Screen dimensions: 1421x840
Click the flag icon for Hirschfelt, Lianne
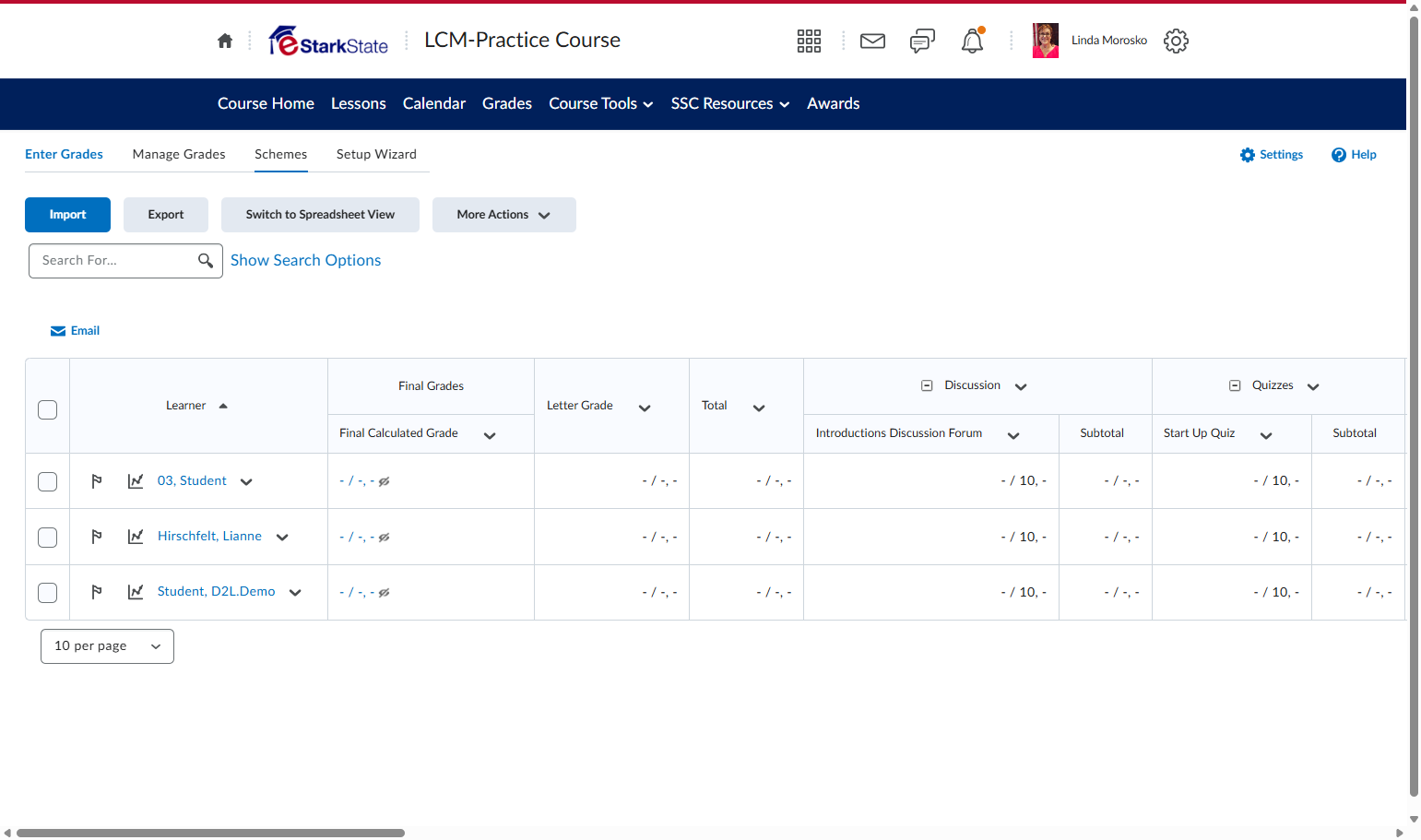click(x=97, y=537)
